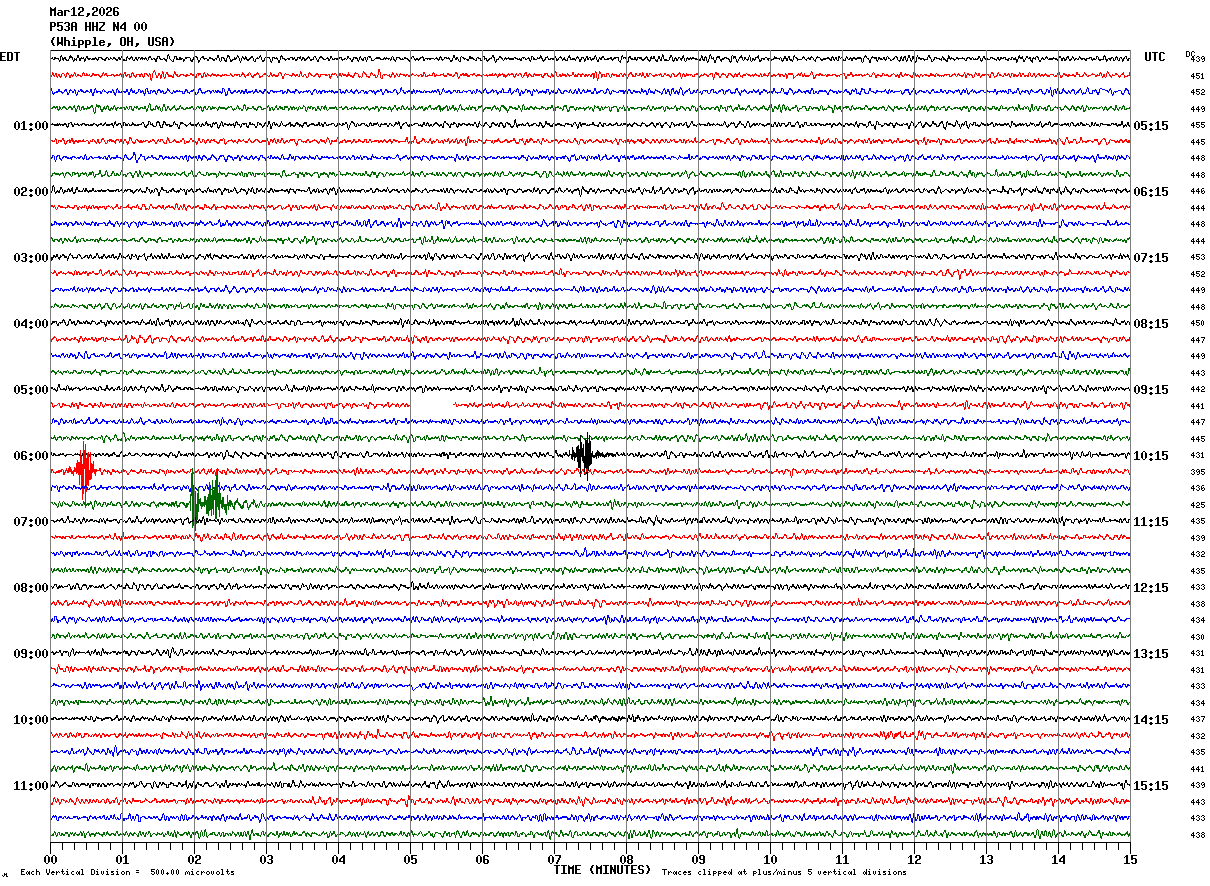Viewport: 1210px width, 886px height.
Task: Click the 12:15 UTC row label
Action: pos(1151,588)
